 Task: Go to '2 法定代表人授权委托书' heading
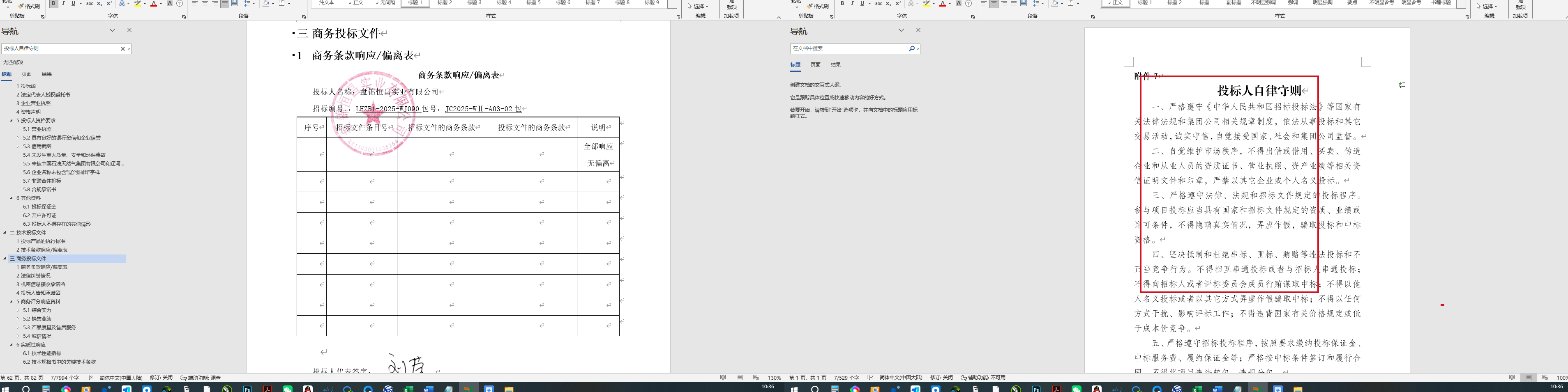(x=43, y=95)
